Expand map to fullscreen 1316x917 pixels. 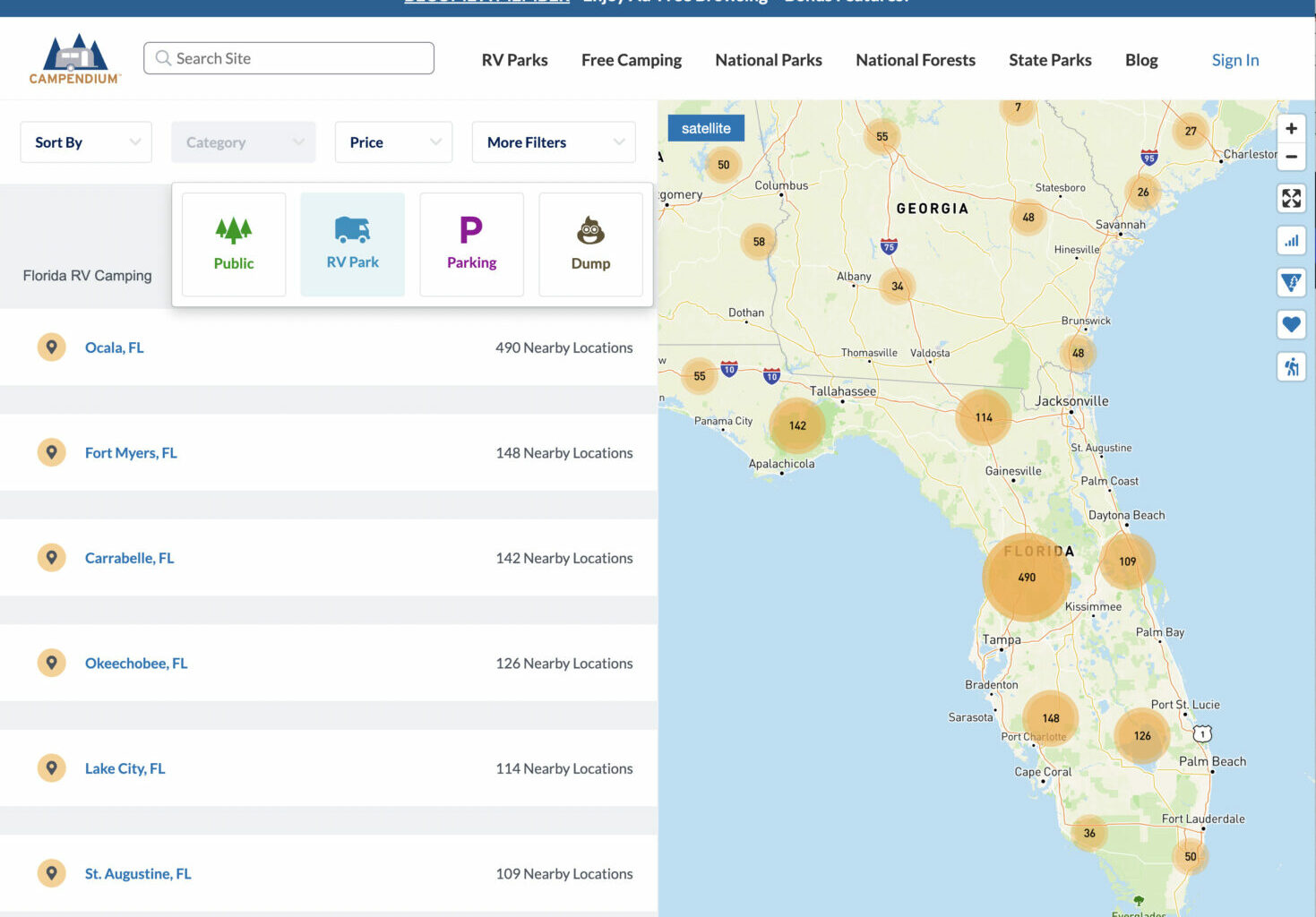(x=1291, y=198)
